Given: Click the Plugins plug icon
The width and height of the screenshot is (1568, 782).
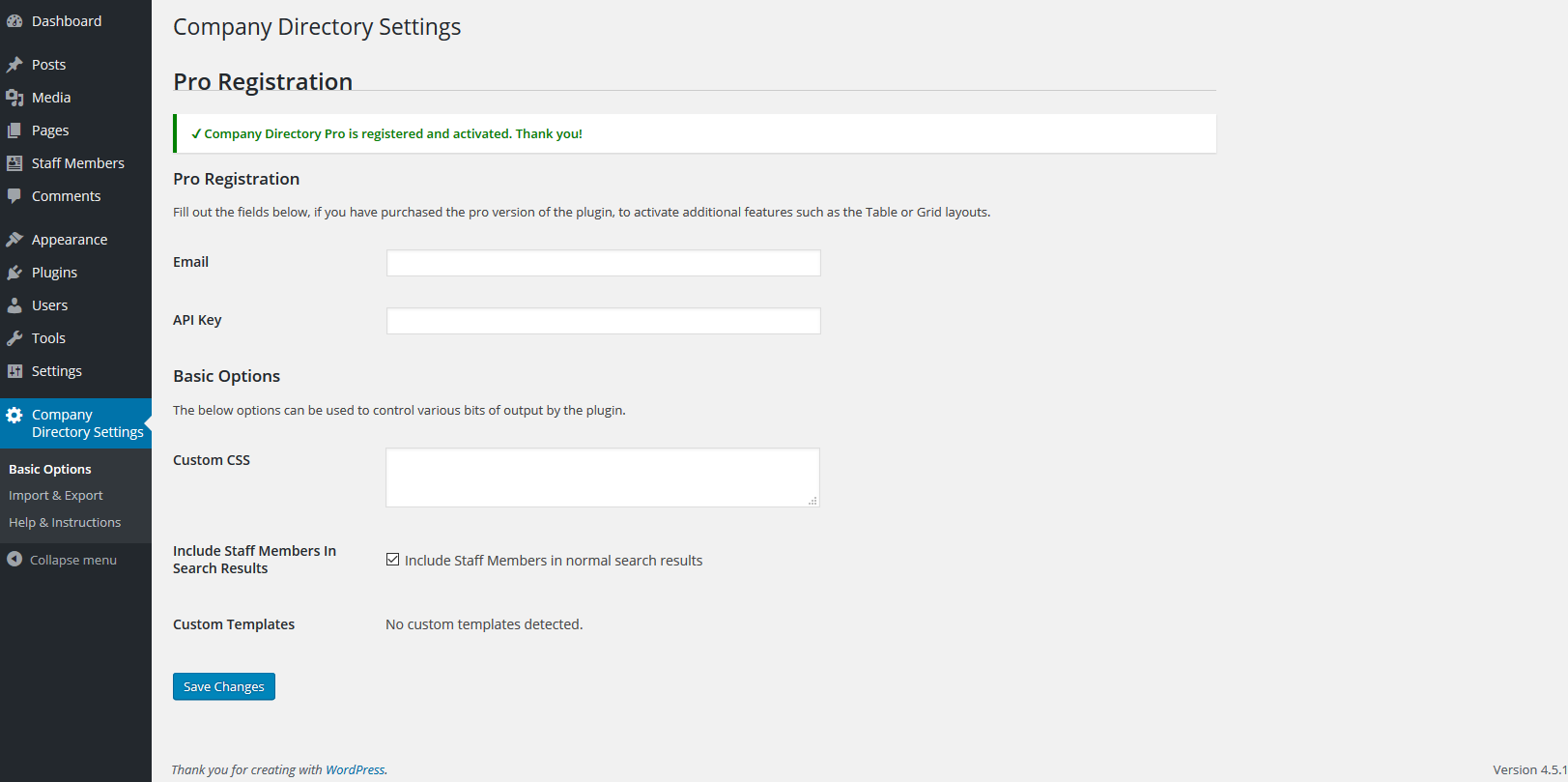Looking at the screenshot, I should [14, 273].
